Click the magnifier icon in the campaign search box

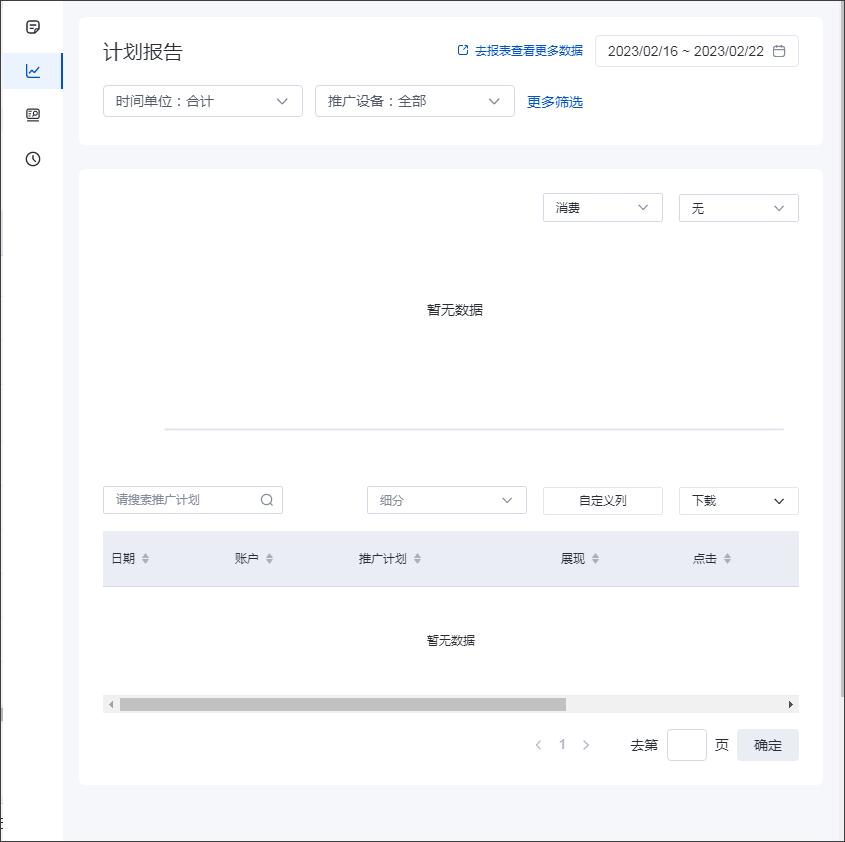point(267,500)
